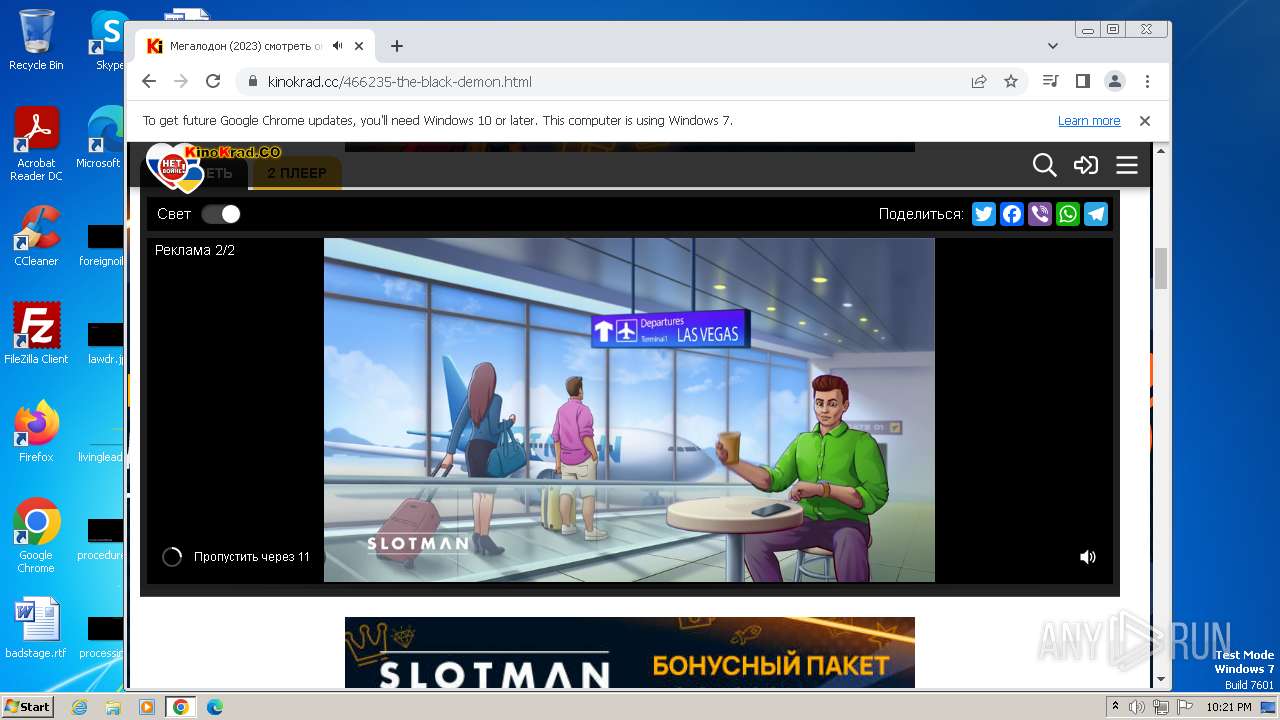Share via Viber

[1040, 214]
